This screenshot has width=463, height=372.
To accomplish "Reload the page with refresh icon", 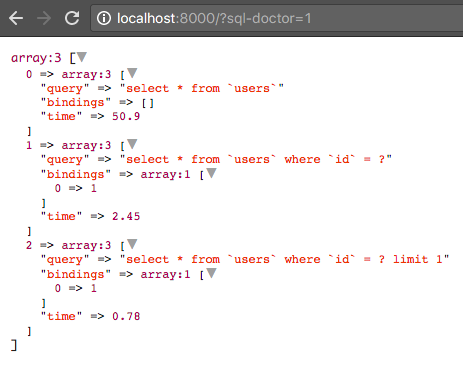I will coord(72,18).
